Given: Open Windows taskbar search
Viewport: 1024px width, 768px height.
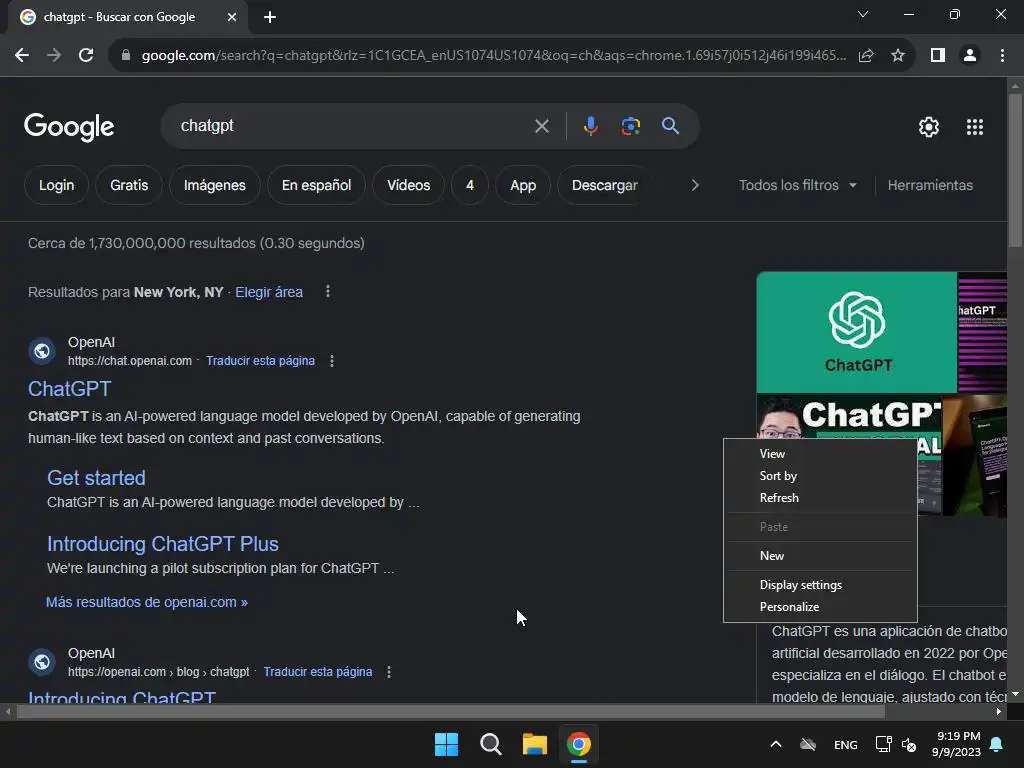Looking at the screenshot, I should 490,744.
